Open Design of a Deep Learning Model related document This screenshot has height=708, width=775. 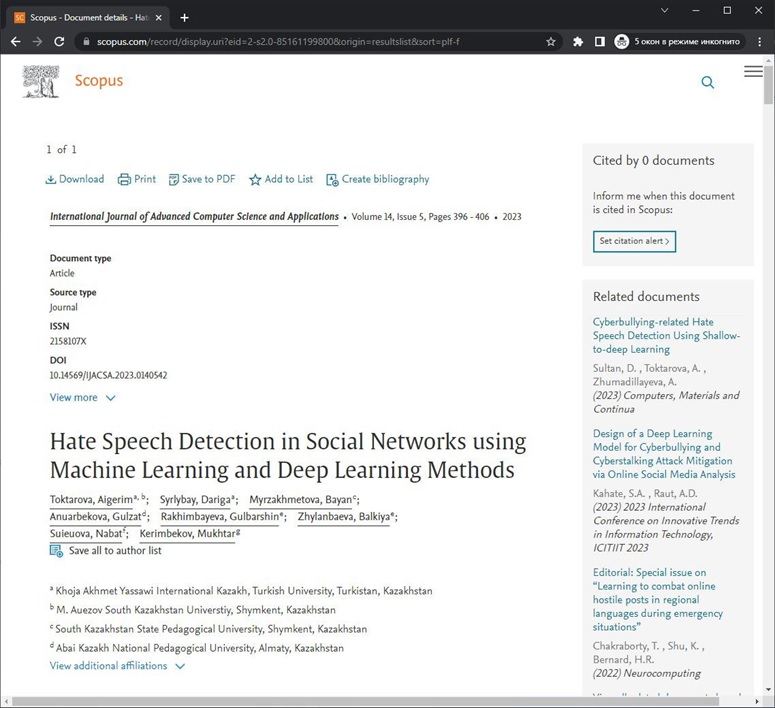[664, 454]
